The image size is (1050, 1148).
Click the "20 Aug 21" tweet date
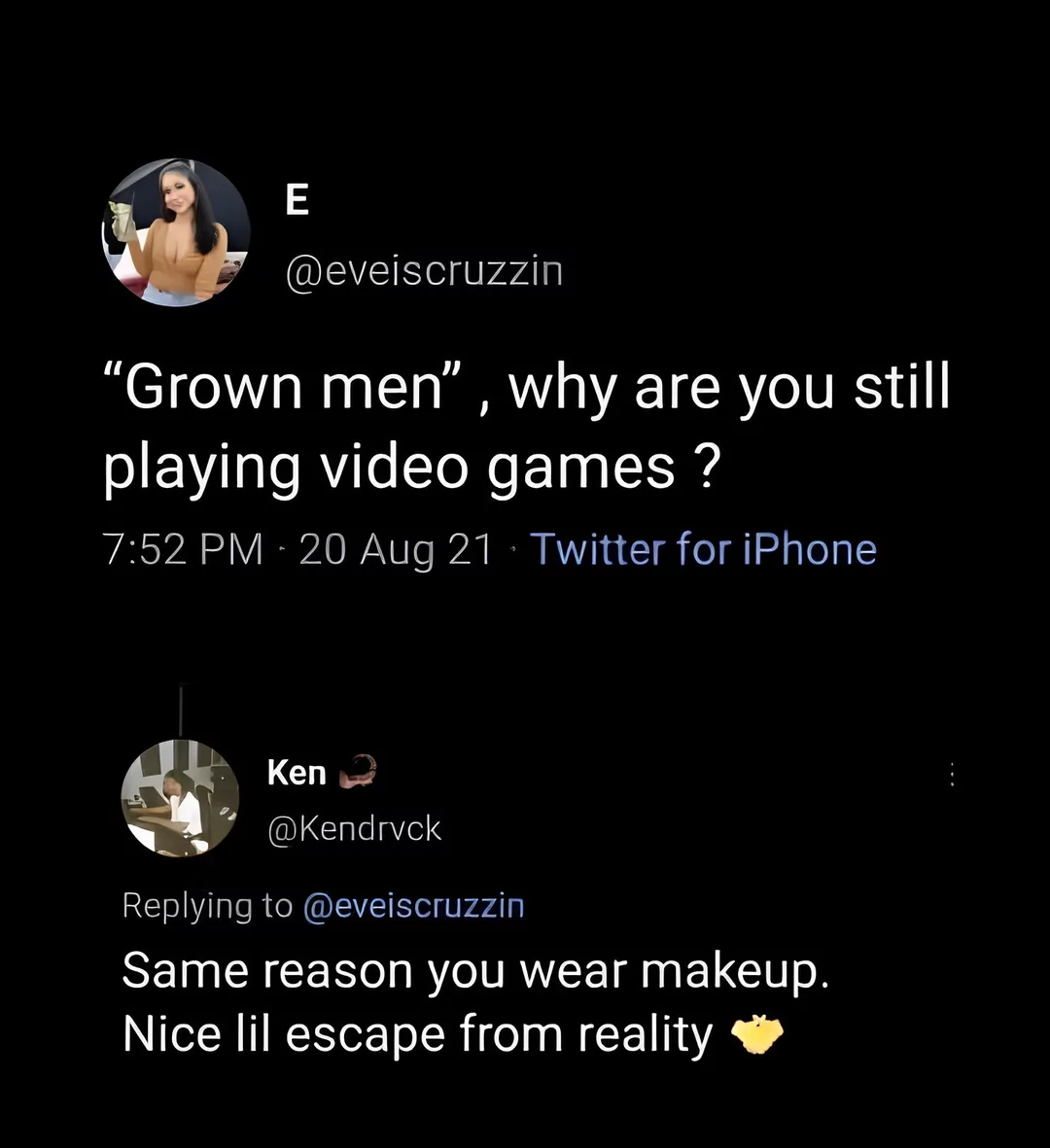tap(397, 549)
